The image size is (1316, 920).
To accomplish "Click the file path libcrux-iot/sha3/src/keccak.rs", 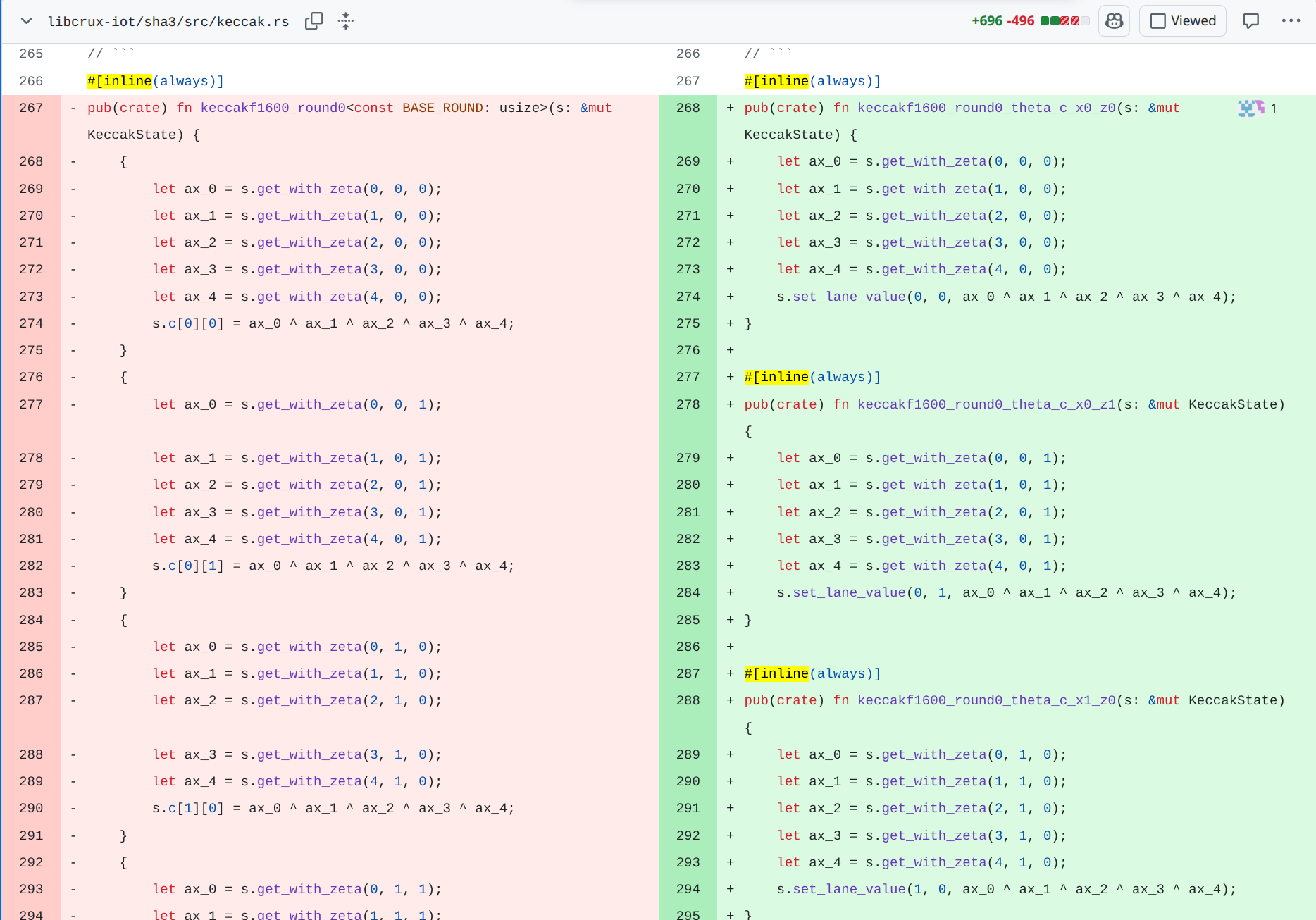I will tap(168, 22).
